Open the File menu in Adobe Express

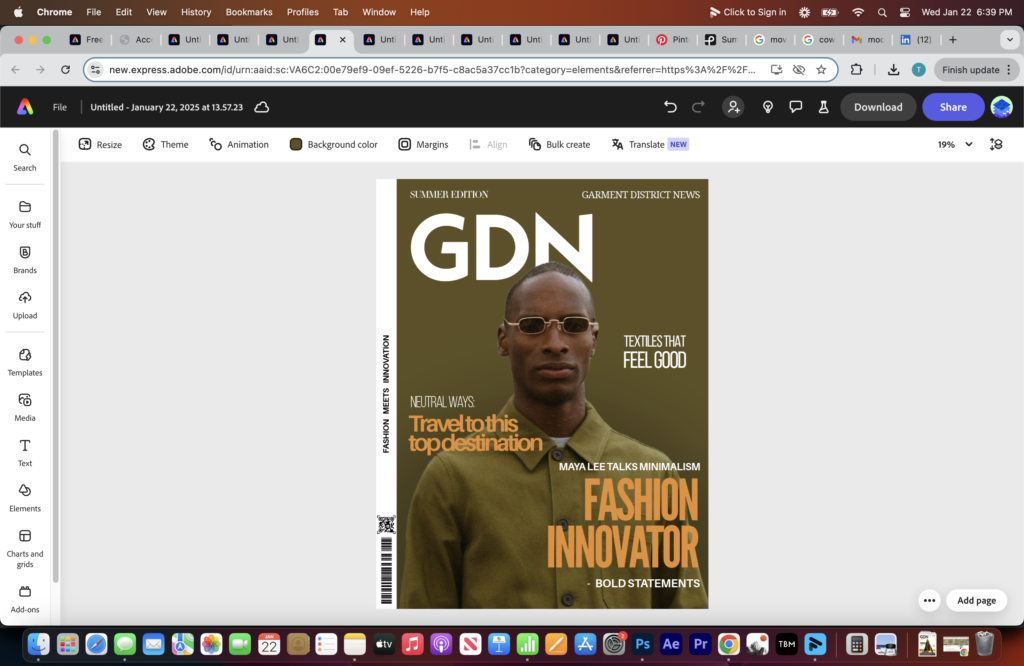pyautogui.click(x=60, y=107)
